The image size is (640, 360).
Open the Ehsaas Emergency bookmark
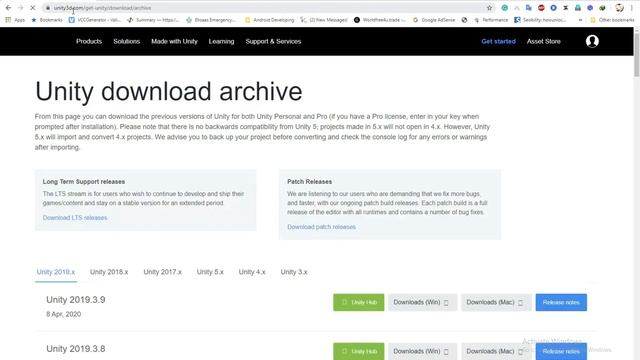pyautogui.click(x=211, y=20)
